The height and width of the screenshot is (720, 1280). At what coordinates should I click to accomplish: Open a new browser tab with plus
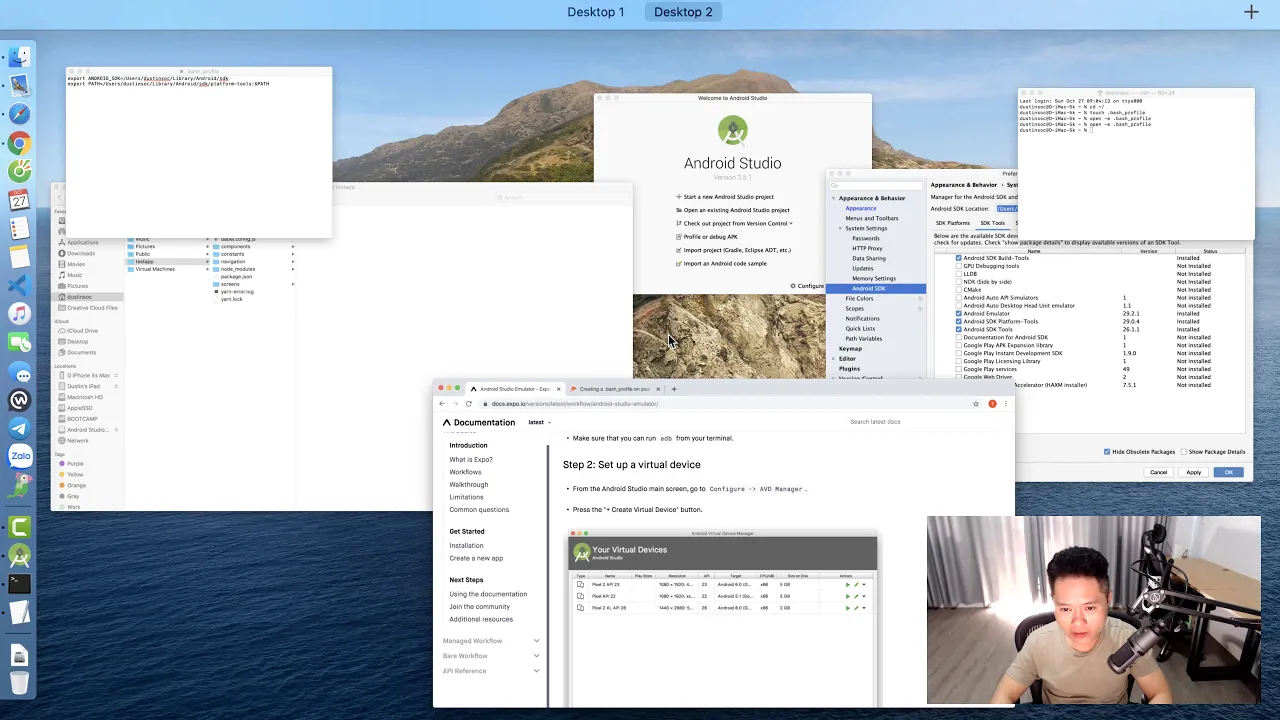pos(674,389)
